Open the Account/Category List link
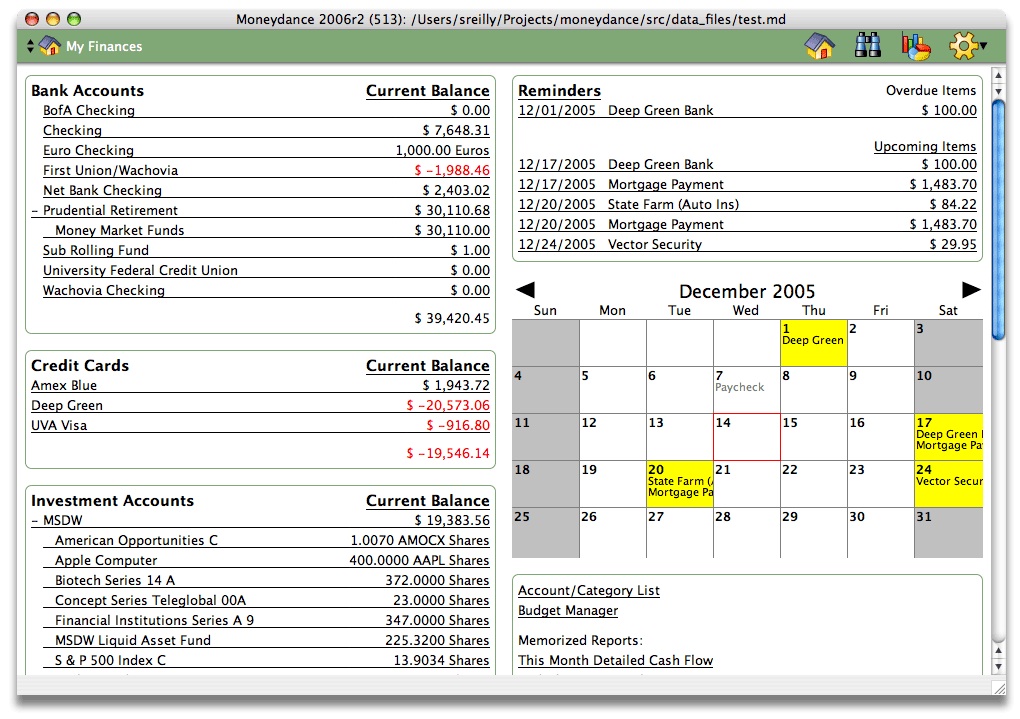Screen dimensions: 1020x719 (589, 590)
